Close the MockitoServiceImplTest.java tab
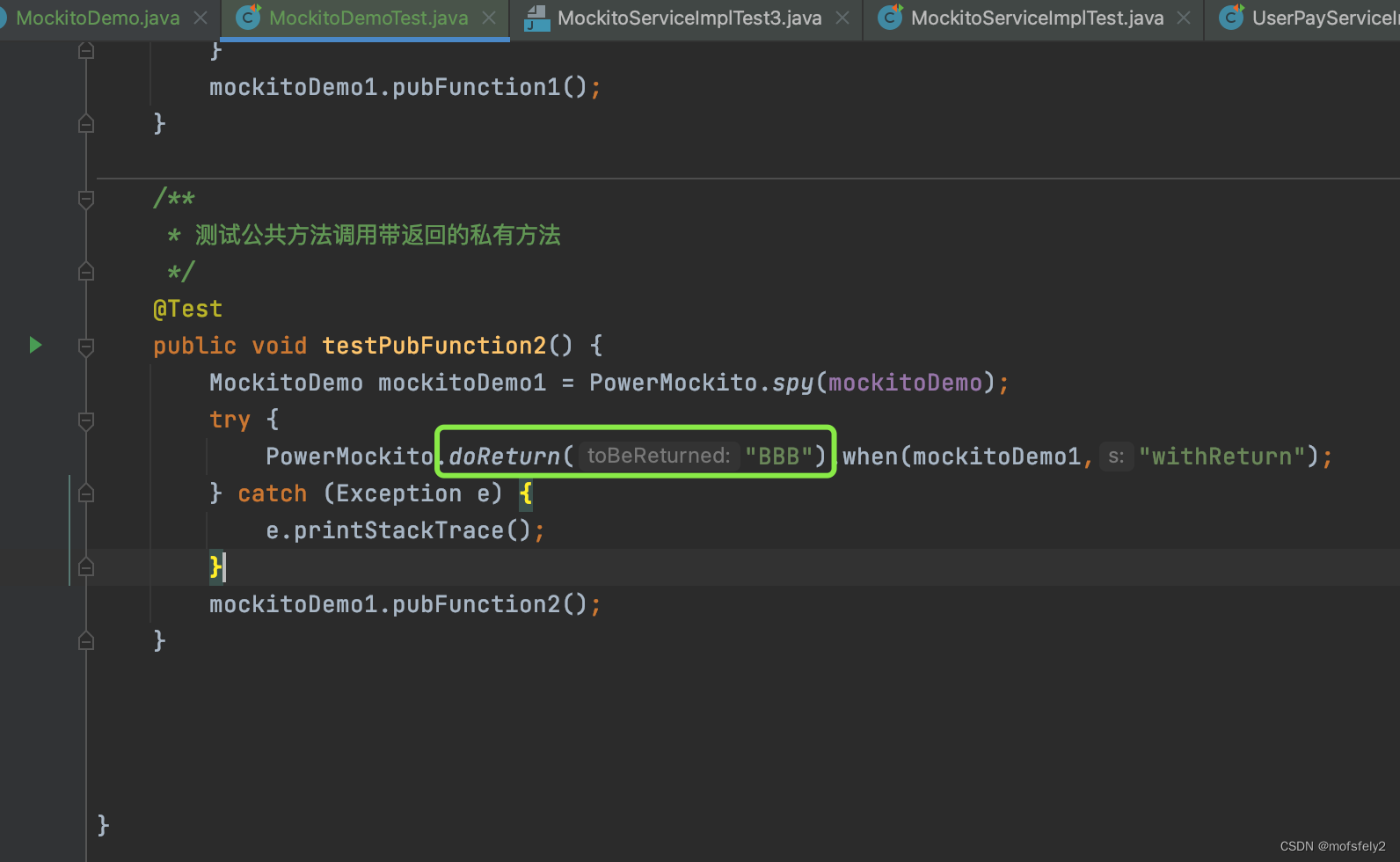The height and width of the screenshot is (862, 1400). [1184, 18]
